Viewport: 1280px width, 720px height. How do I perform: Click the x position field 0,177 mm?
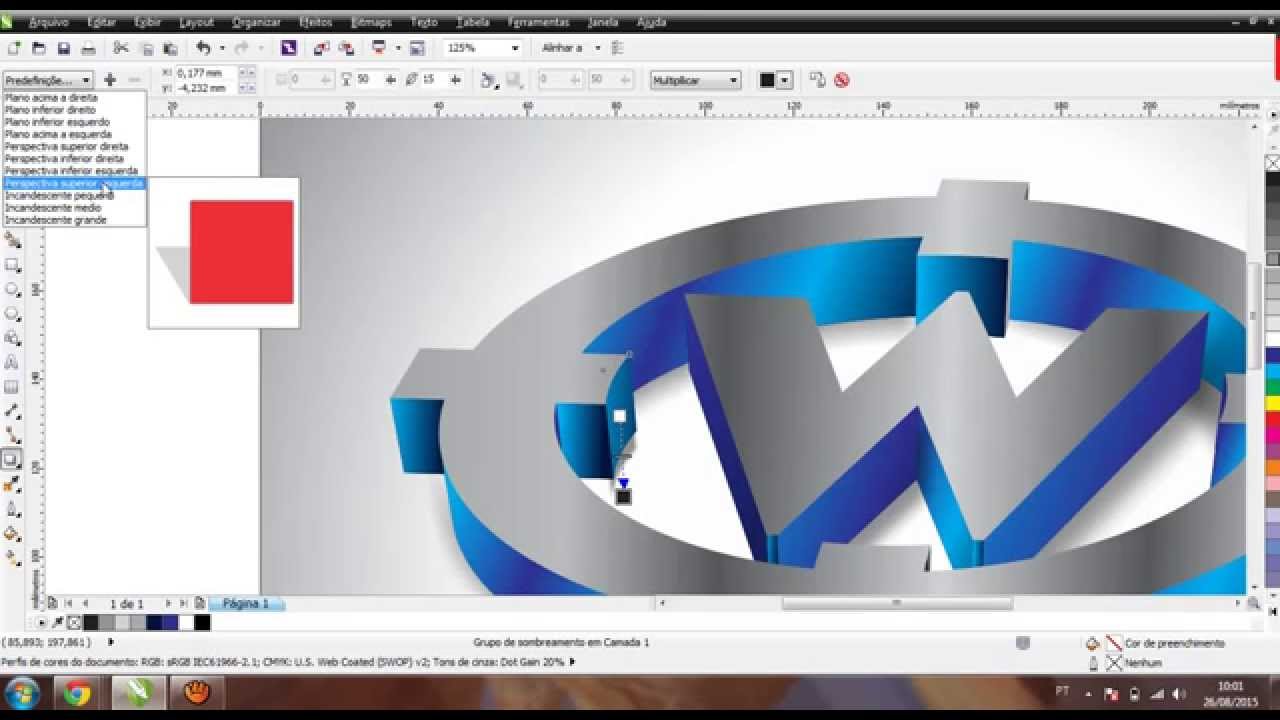206,73
